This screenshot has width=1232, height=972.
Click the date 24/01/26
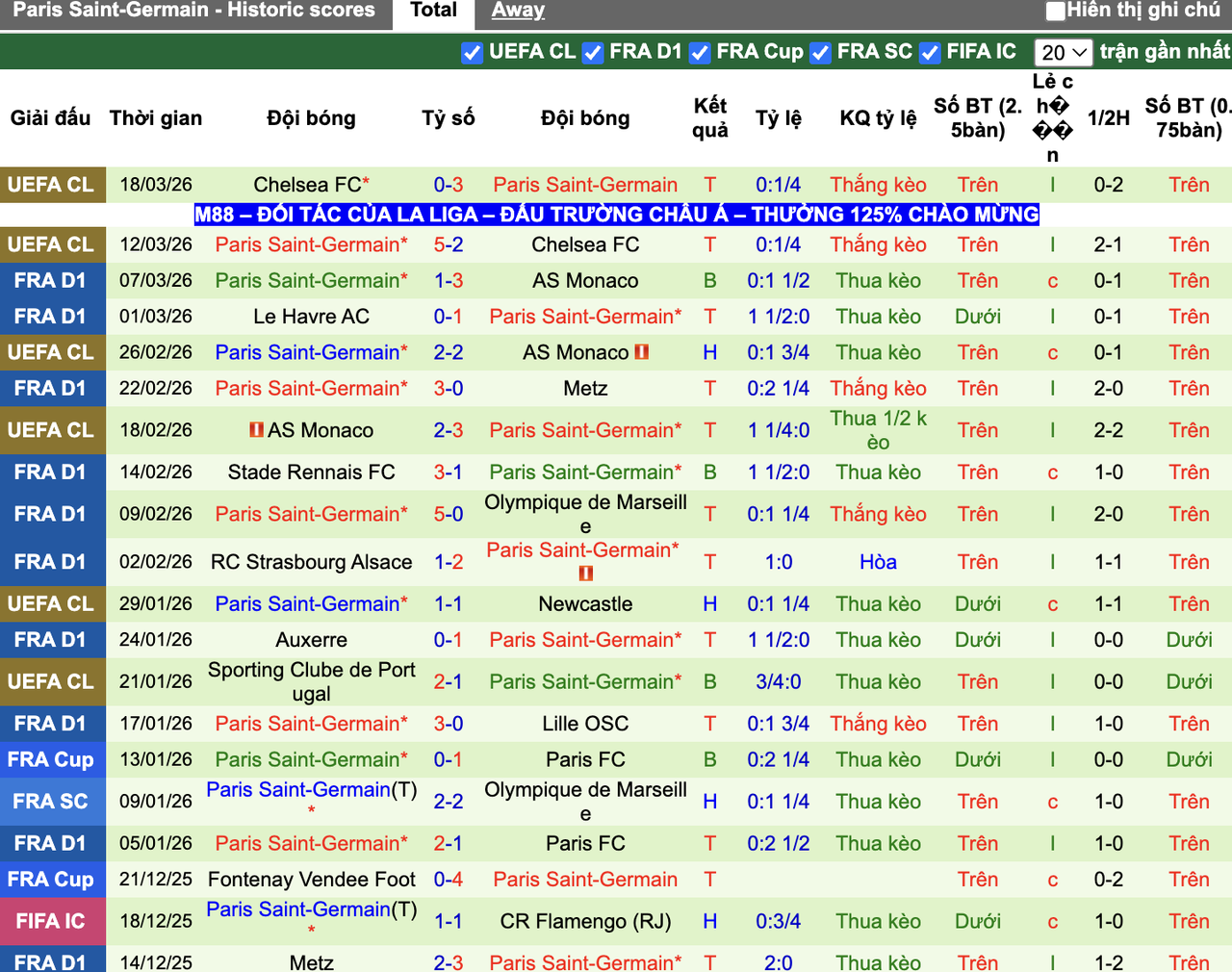156,640
